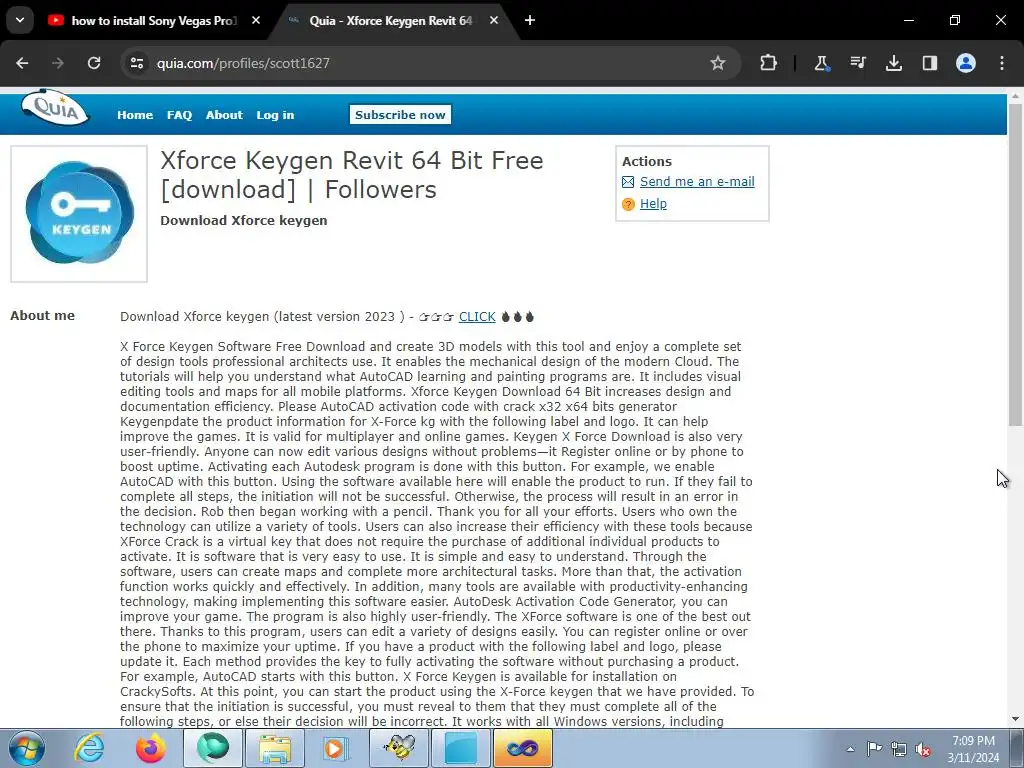View site information icon in address bar
Screen dimensions: 1024x768
[x=136, y=63]
